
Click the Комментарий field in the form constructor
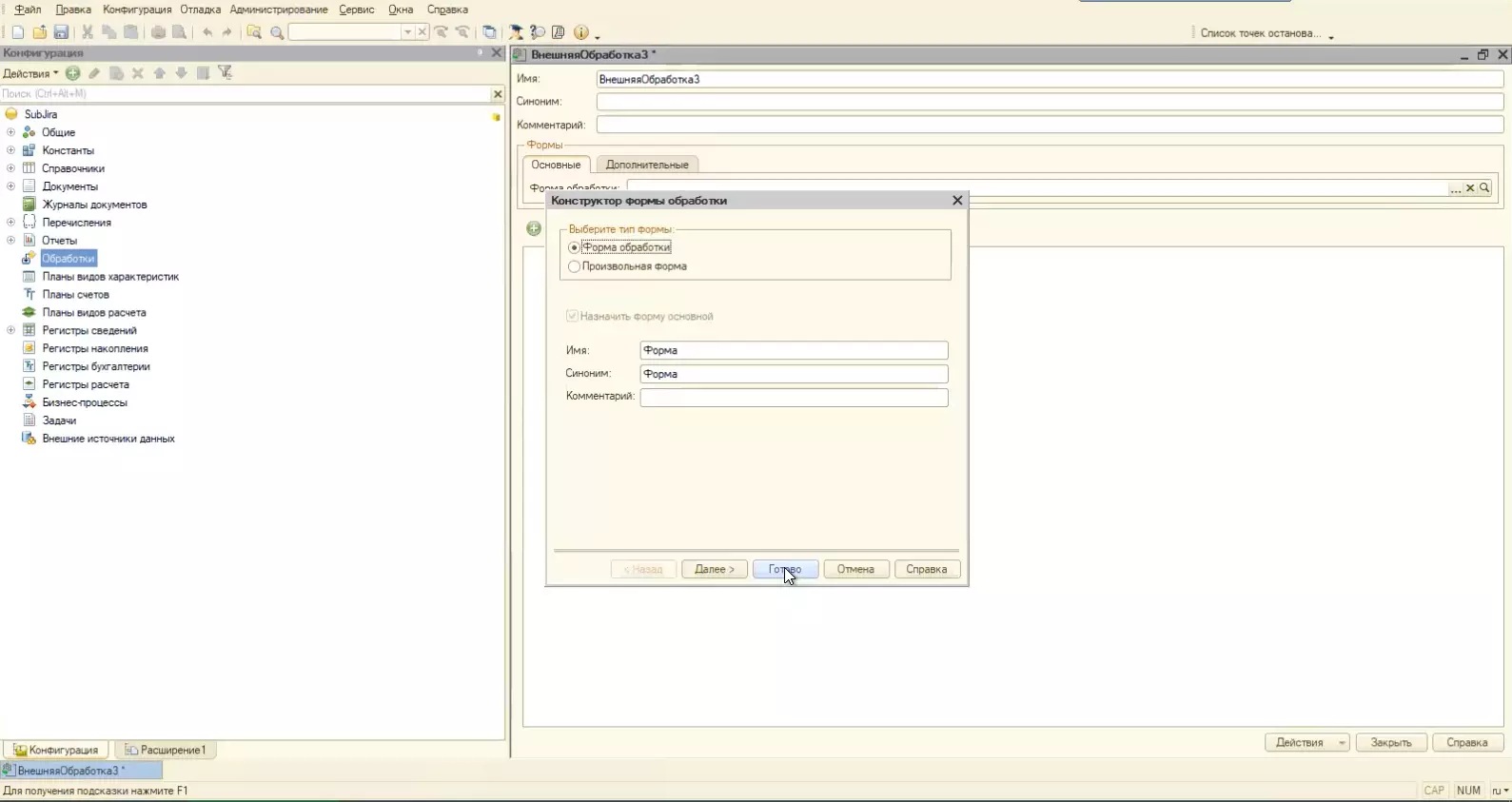794,398
